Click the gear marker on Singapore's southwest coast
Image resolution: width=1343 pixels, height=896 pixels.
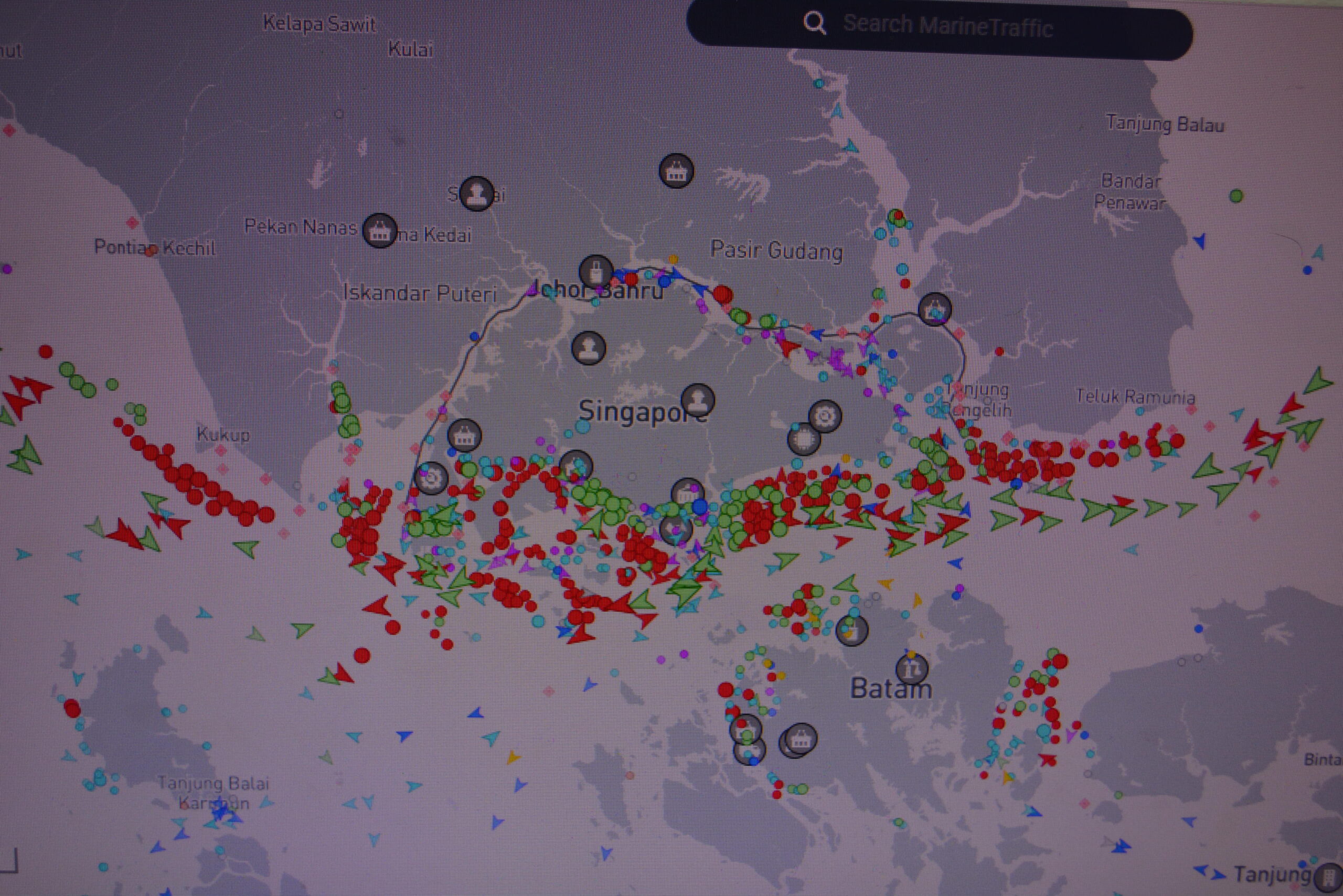click(431, 478)
